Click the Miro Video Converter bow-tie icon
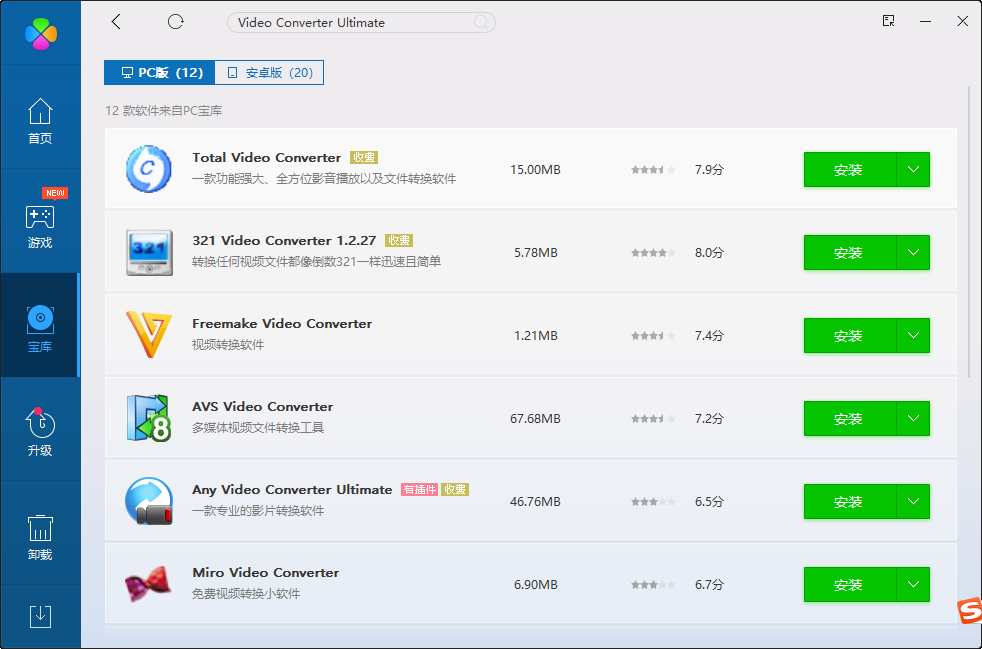The height and width of the screenshot is (649, 982). tap(148, 584)
